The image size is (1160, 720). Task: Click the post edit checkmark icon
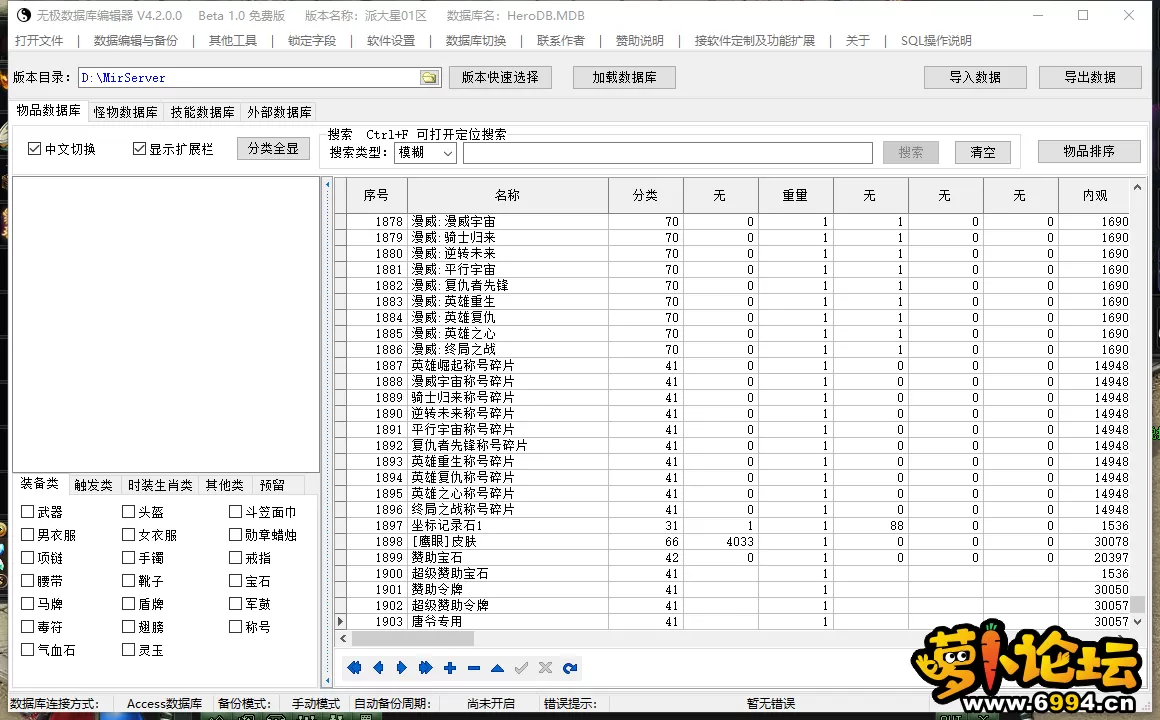tap(522, 668)
